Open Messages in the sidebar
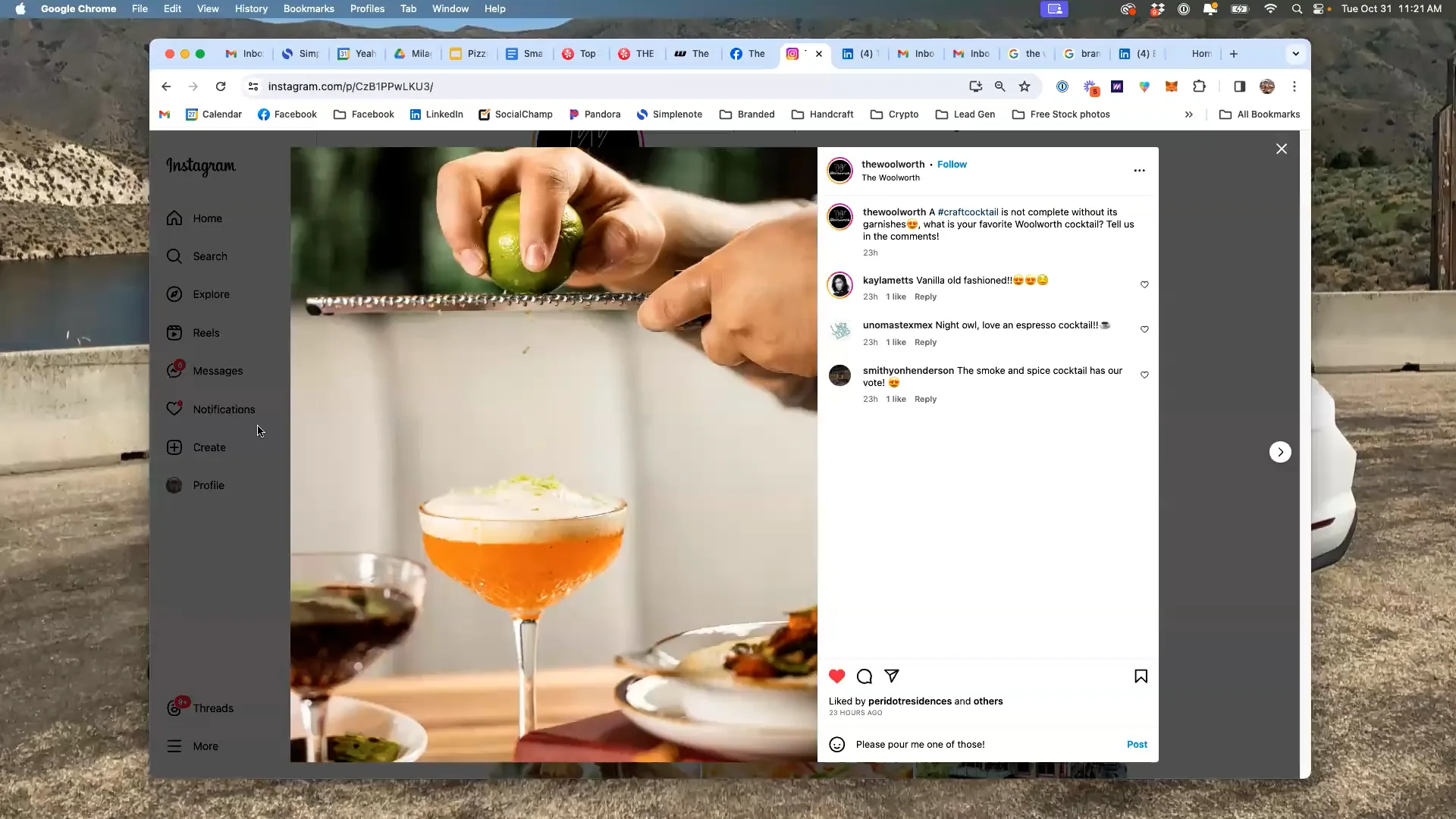Screen dimensions: 1456x819 217,371
